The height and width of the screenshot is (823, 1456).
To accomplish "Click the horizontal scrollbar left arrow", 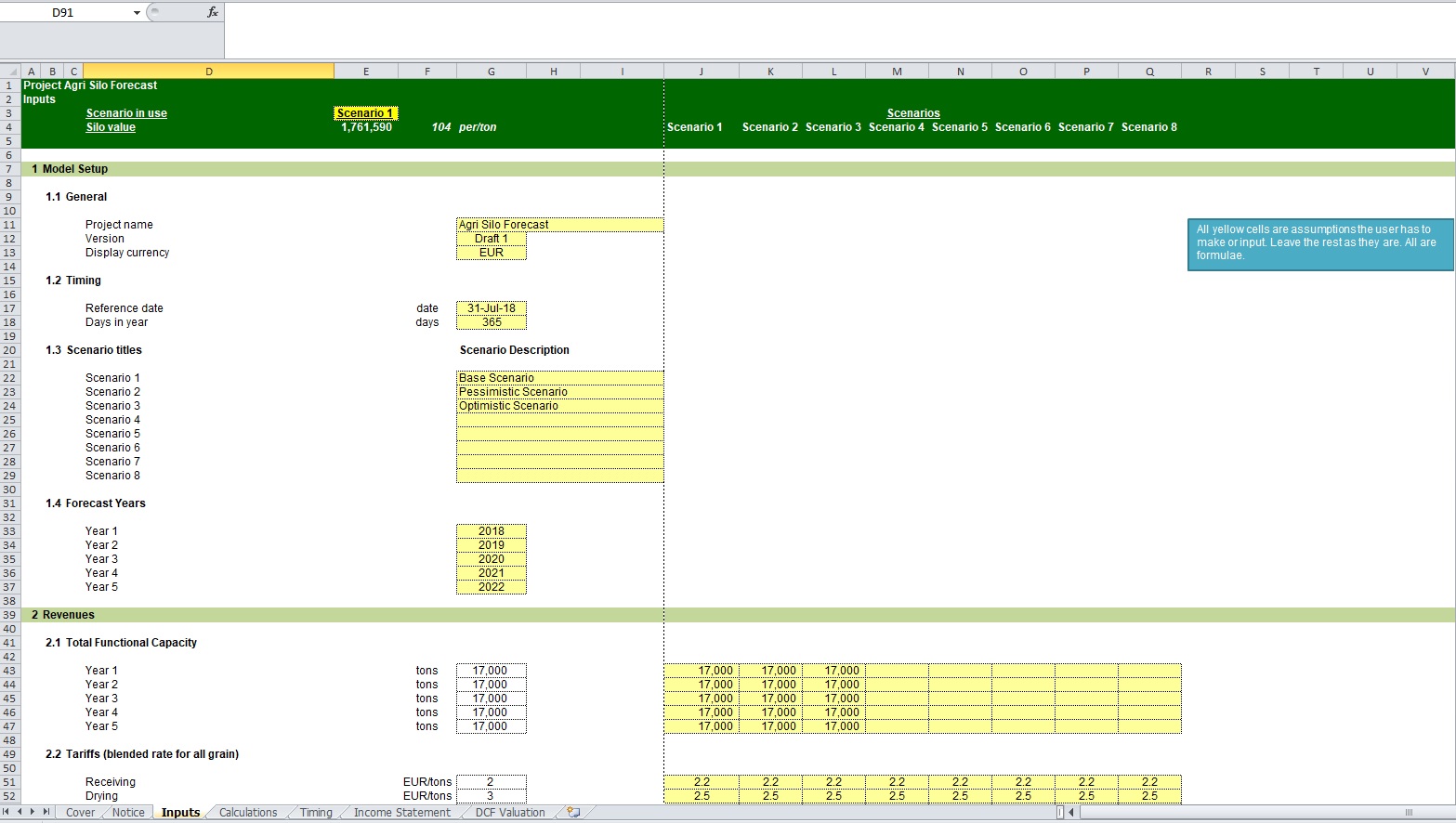I will pyautogui.click(x=1071, y=813).
